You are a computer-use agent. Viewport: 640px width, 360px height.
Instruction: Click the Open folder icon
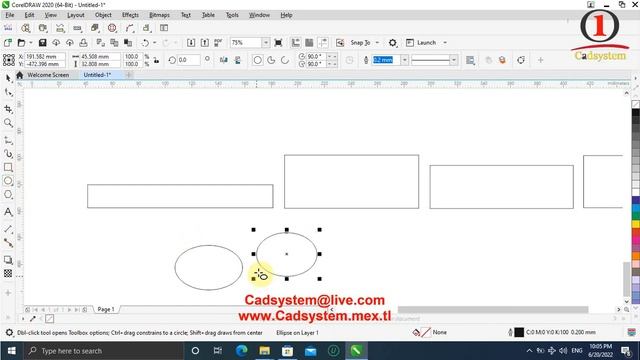[21, 42]
